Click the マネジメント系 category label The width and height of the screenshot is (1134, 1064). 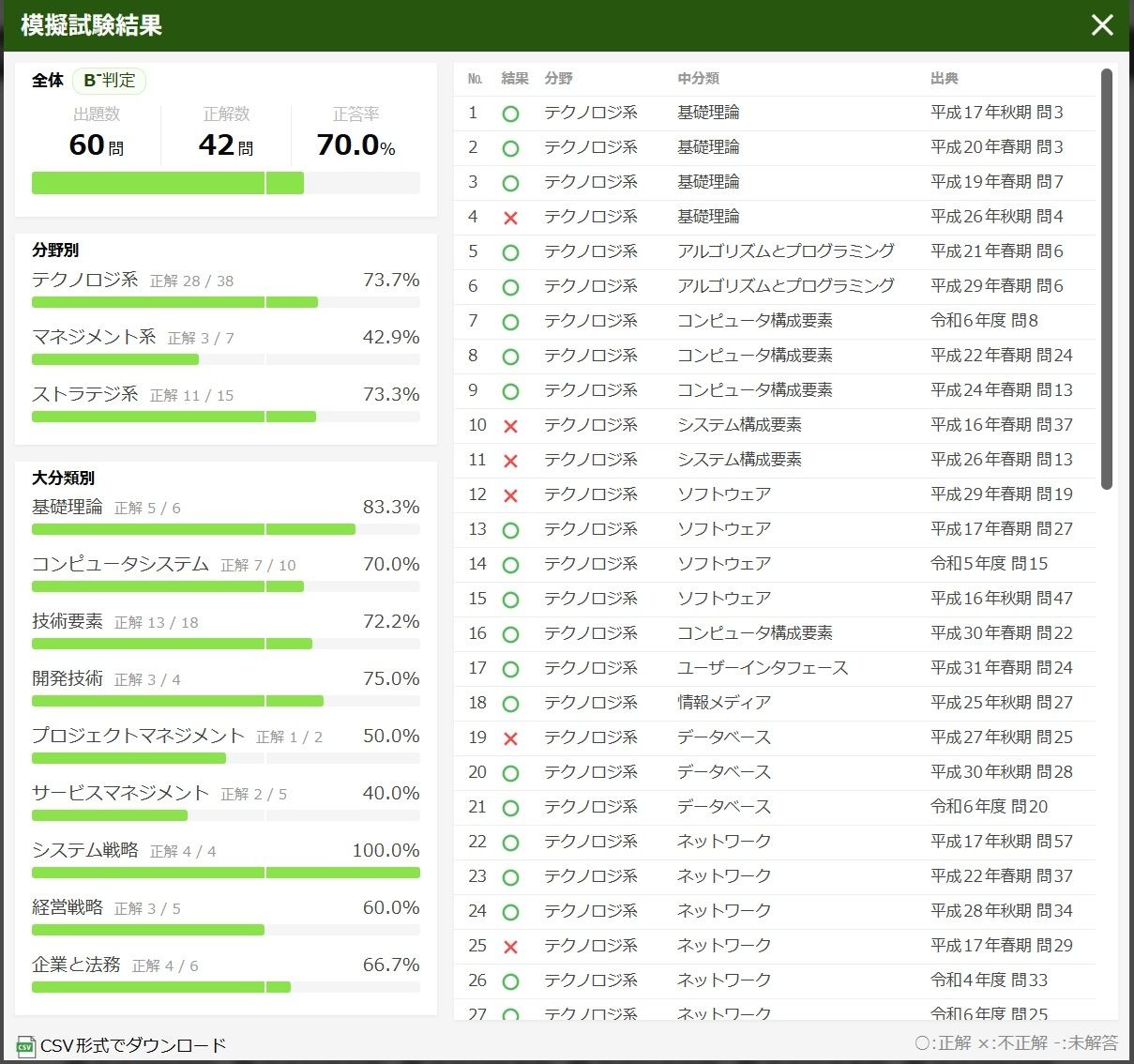pyautogui.click(x=94, y=337)
